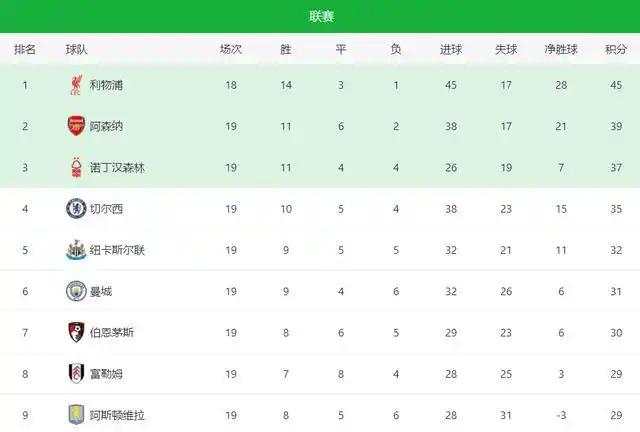
Task: Click the 排名 column header
Action: pyautogui.click(x=25, y=49)
